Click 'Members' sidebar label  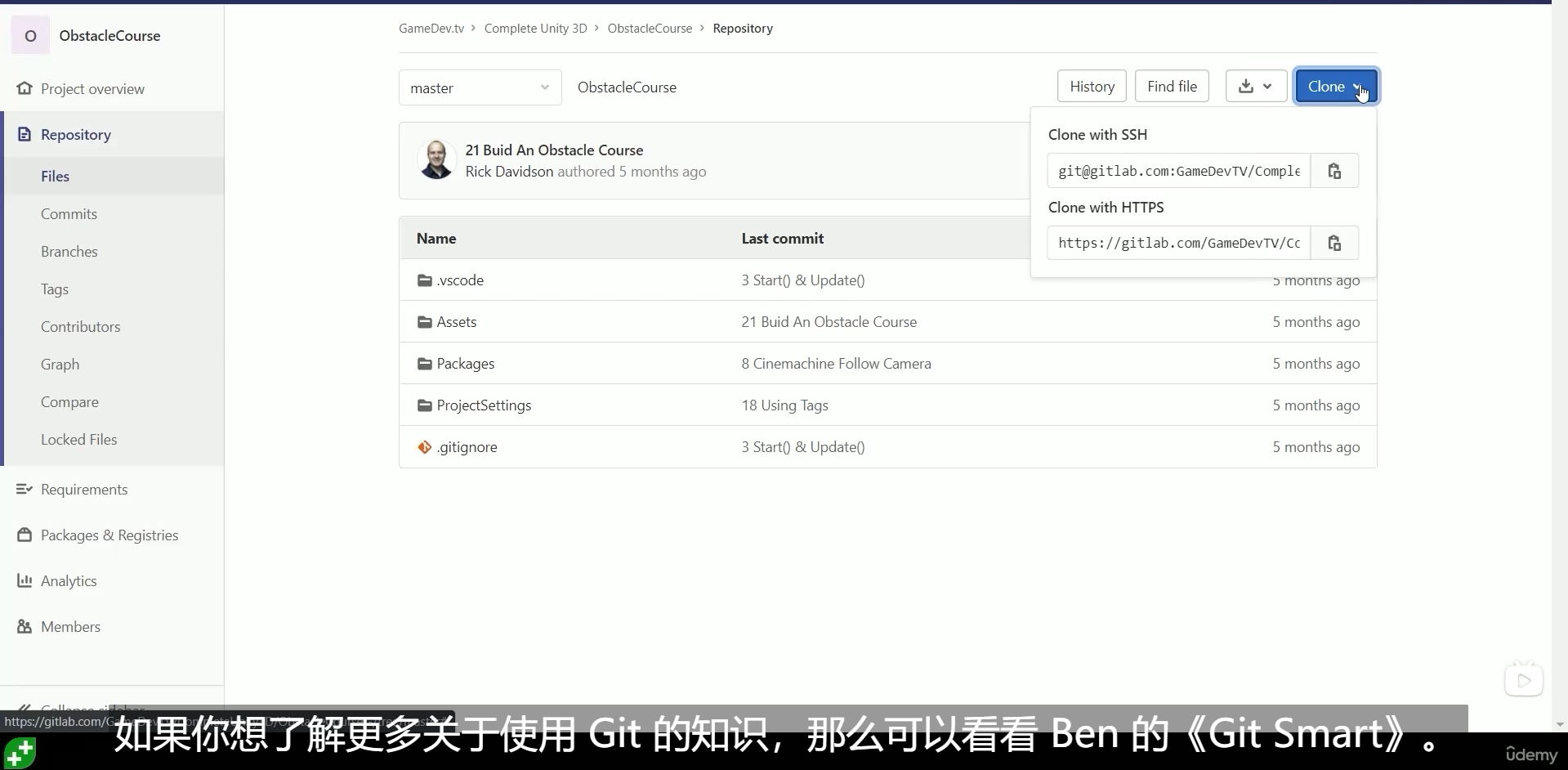tap(70, 626)
